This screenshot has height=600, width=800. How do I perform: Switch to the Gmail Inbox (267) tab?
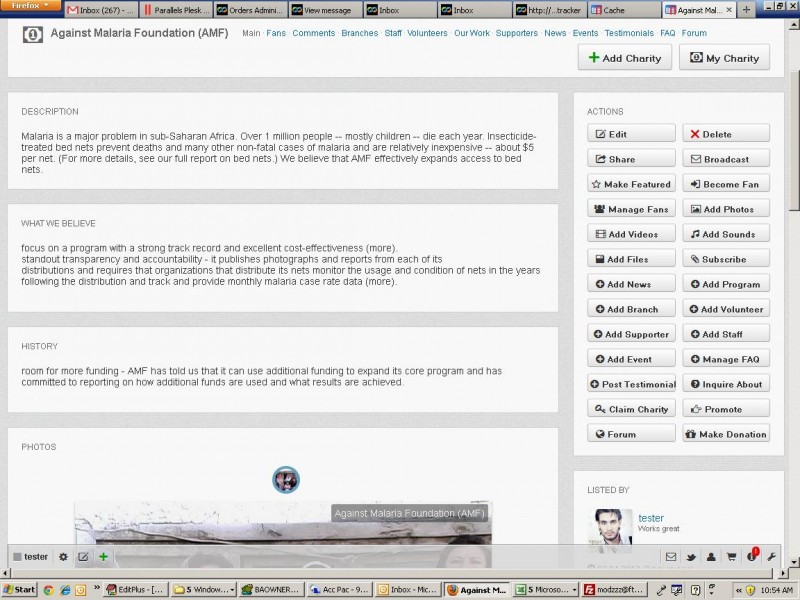pos(101,10)
